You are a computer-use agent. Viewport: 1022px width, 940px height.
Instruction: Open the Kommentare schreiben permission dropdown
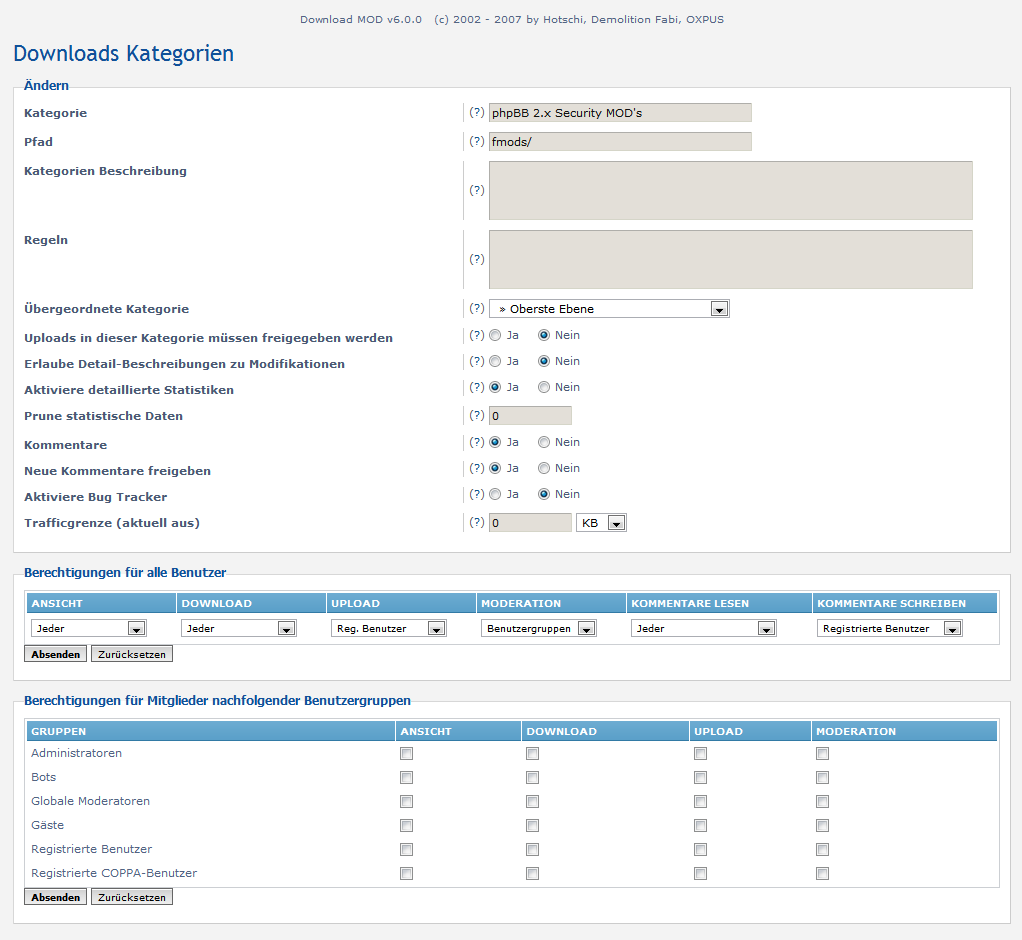(890, 629)
